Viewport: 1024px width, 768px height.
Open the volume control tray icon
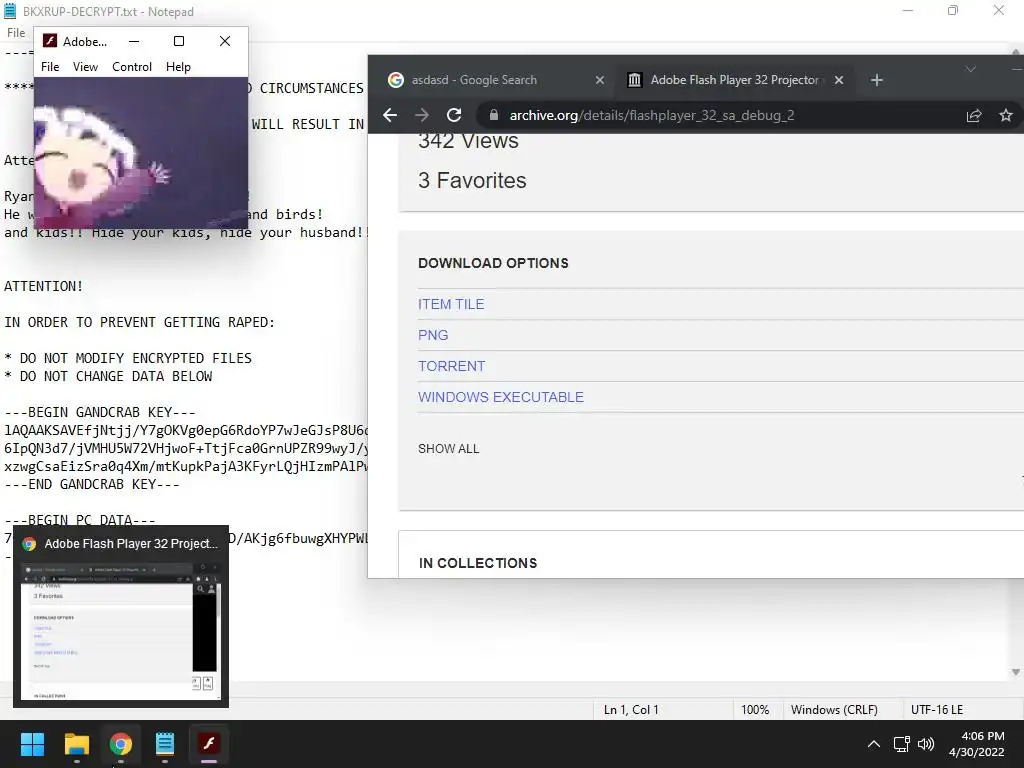926,744
